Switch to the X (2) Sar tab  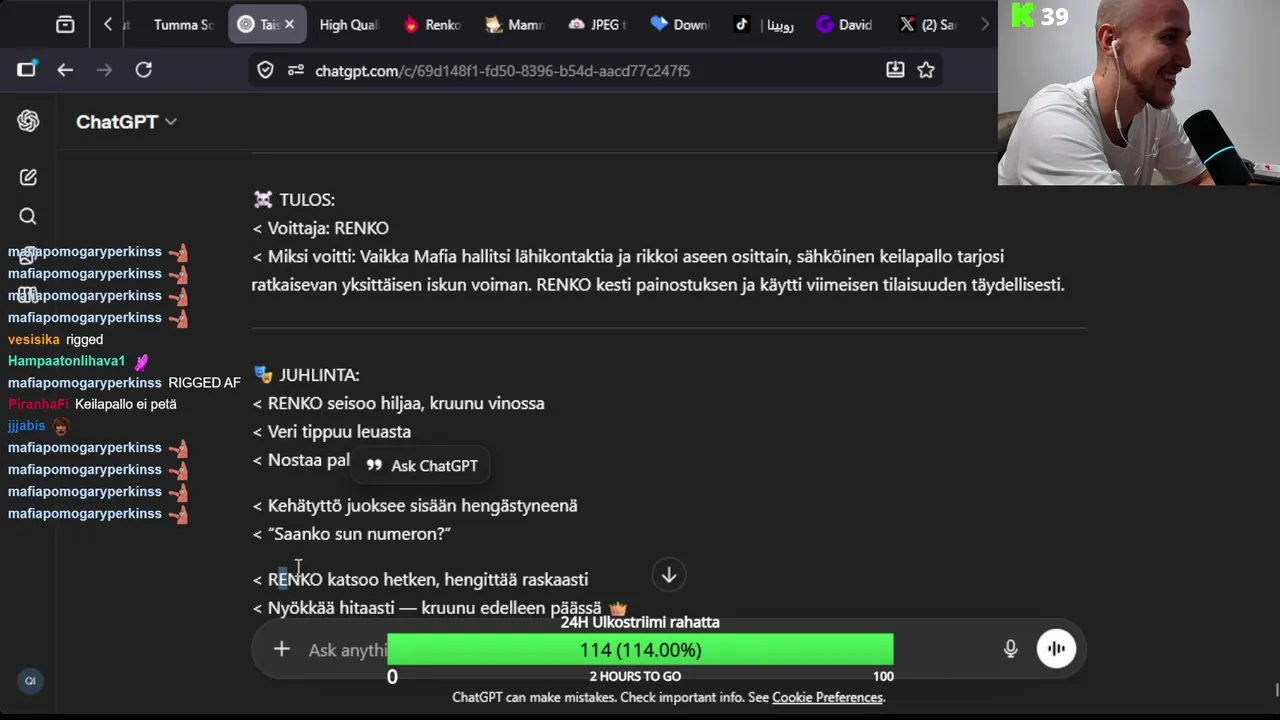coord(927,24)
